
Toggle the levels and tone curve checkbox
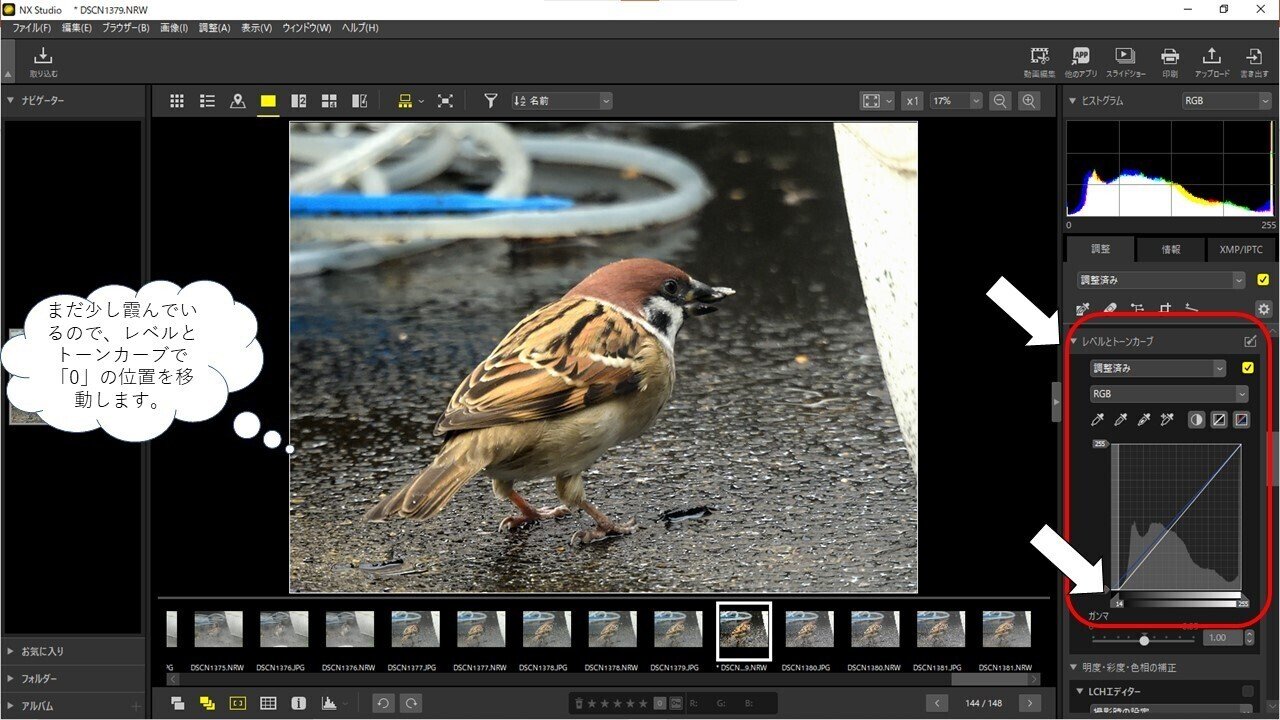point(1248,368)
